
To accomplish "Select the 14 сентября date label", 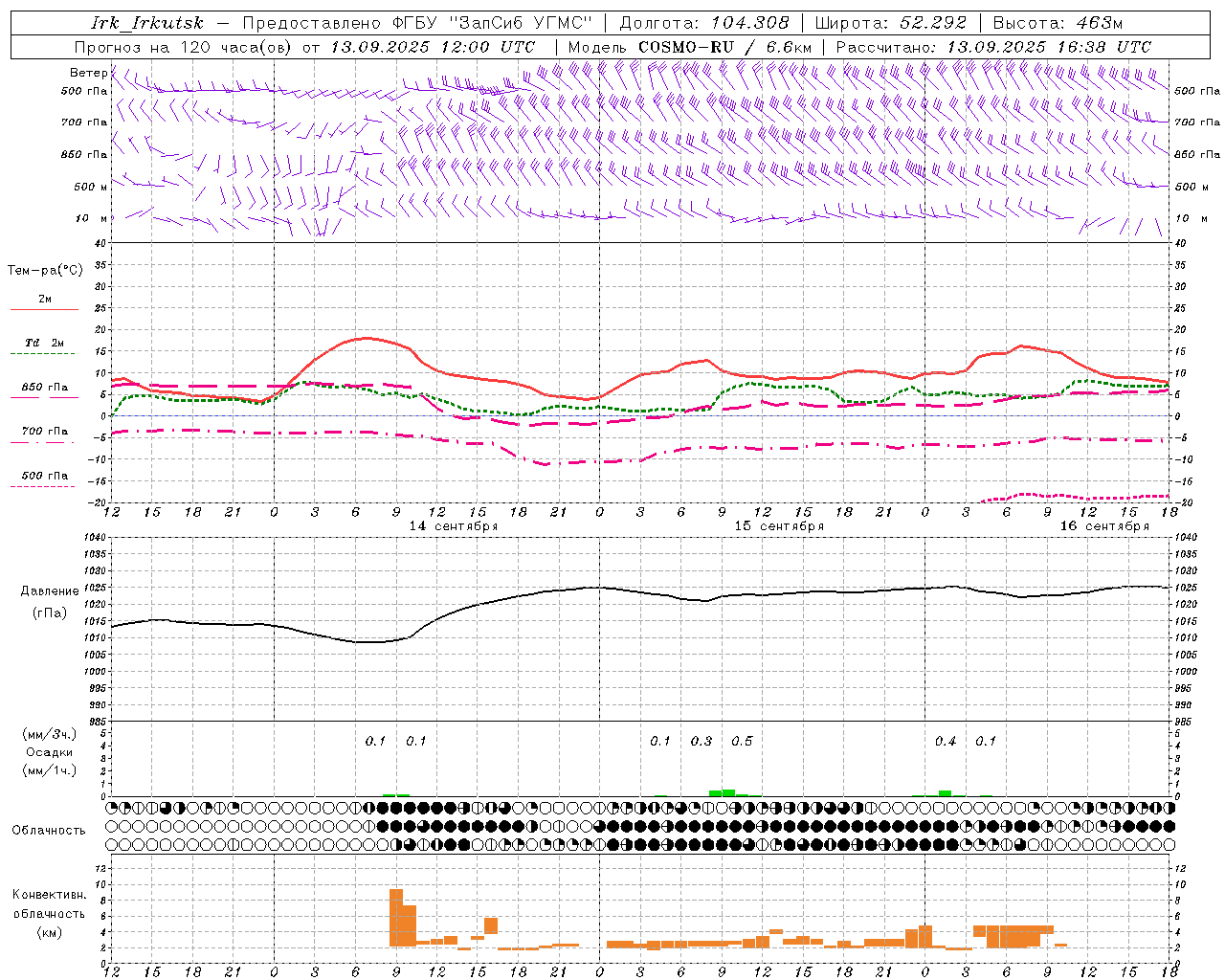I will point(454,526).
